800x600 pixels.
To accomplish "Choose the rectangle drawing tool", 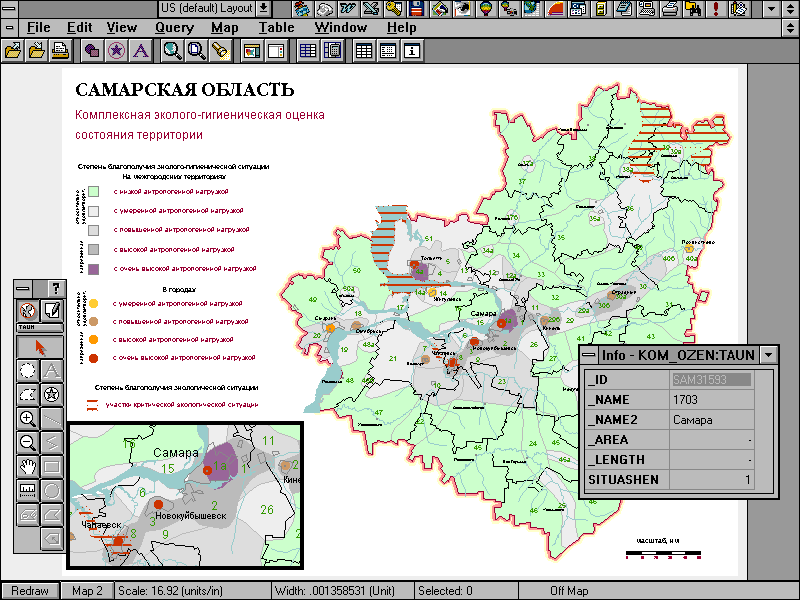I will pos(53,467).
